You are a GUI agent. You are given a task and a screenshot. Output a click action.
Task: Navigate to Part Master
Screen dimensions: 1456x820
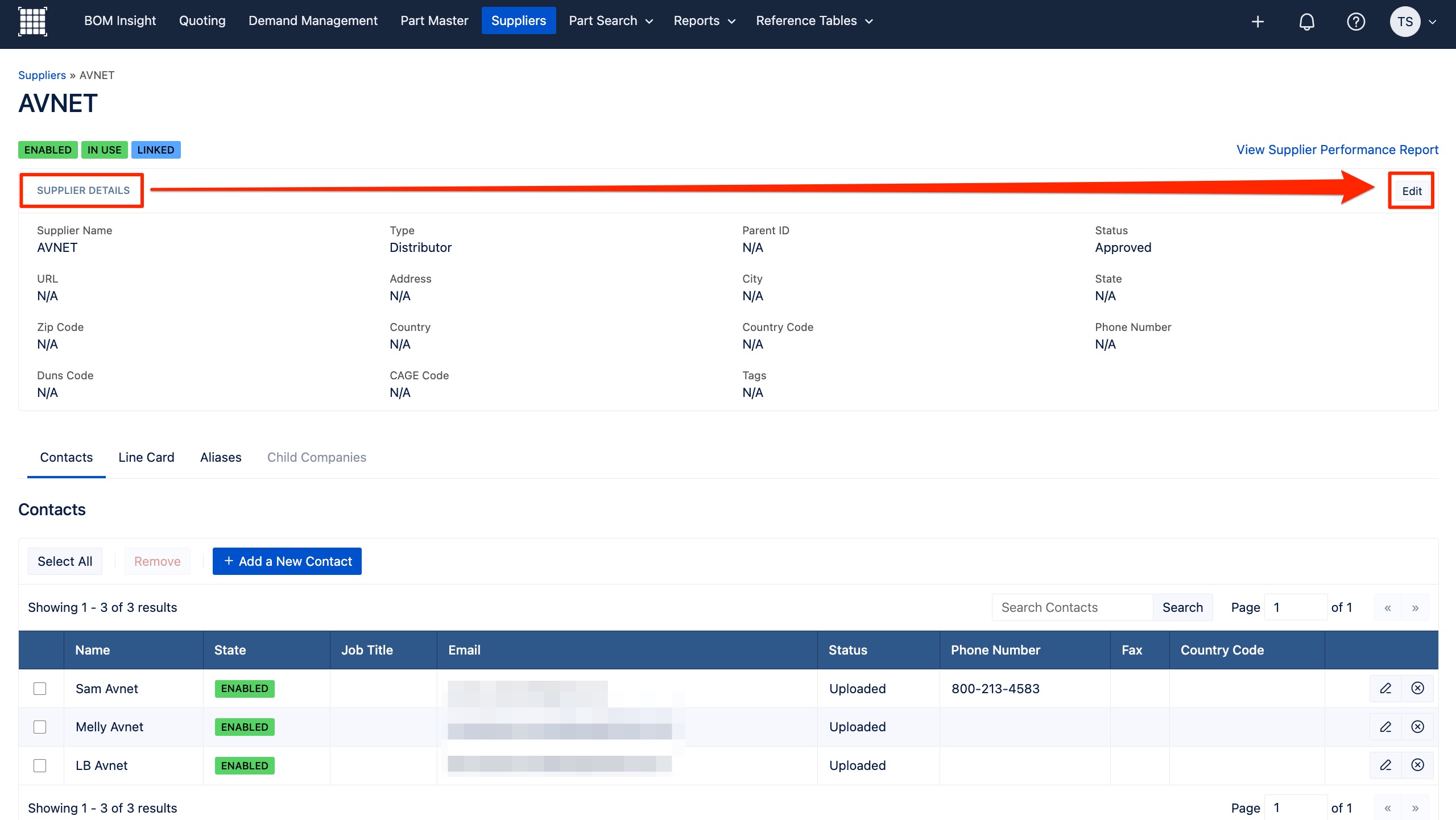435,21
